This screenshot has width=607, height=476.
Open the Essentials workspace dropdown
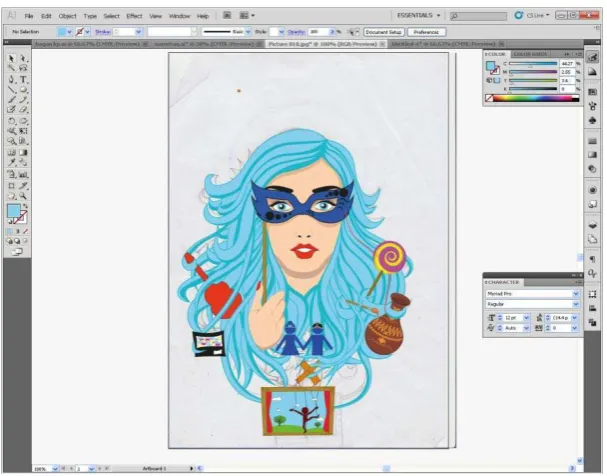click(x=419, y=15)
